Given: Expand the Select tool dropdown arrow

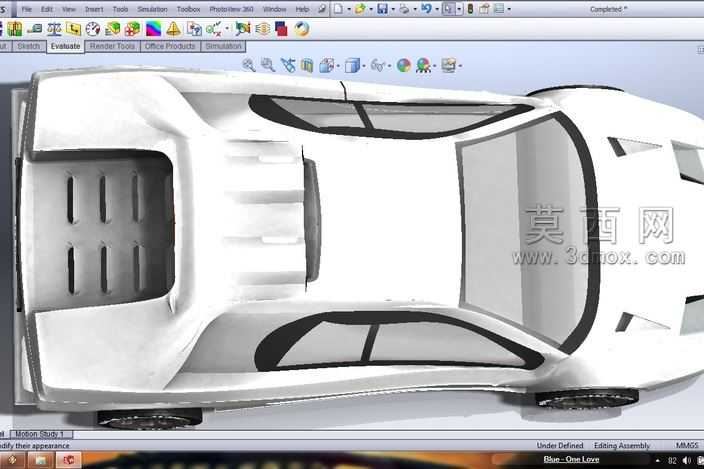Looking at the screenshot, I should [459, 9].
